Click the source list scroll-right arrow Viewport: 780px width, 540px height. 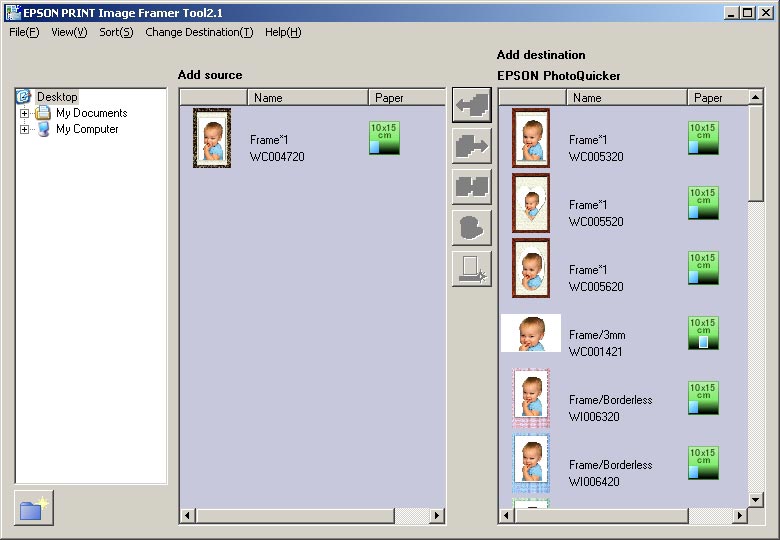tap(437, 516)
